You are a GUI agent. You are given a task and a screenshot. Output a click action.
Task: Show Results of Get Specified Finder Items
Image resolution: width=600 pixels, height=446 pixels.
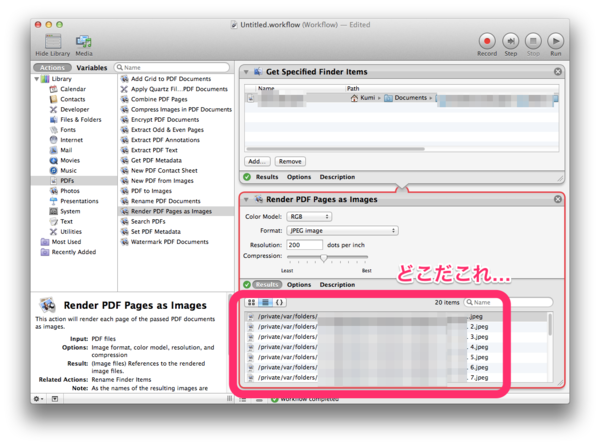tap(267, 177)
